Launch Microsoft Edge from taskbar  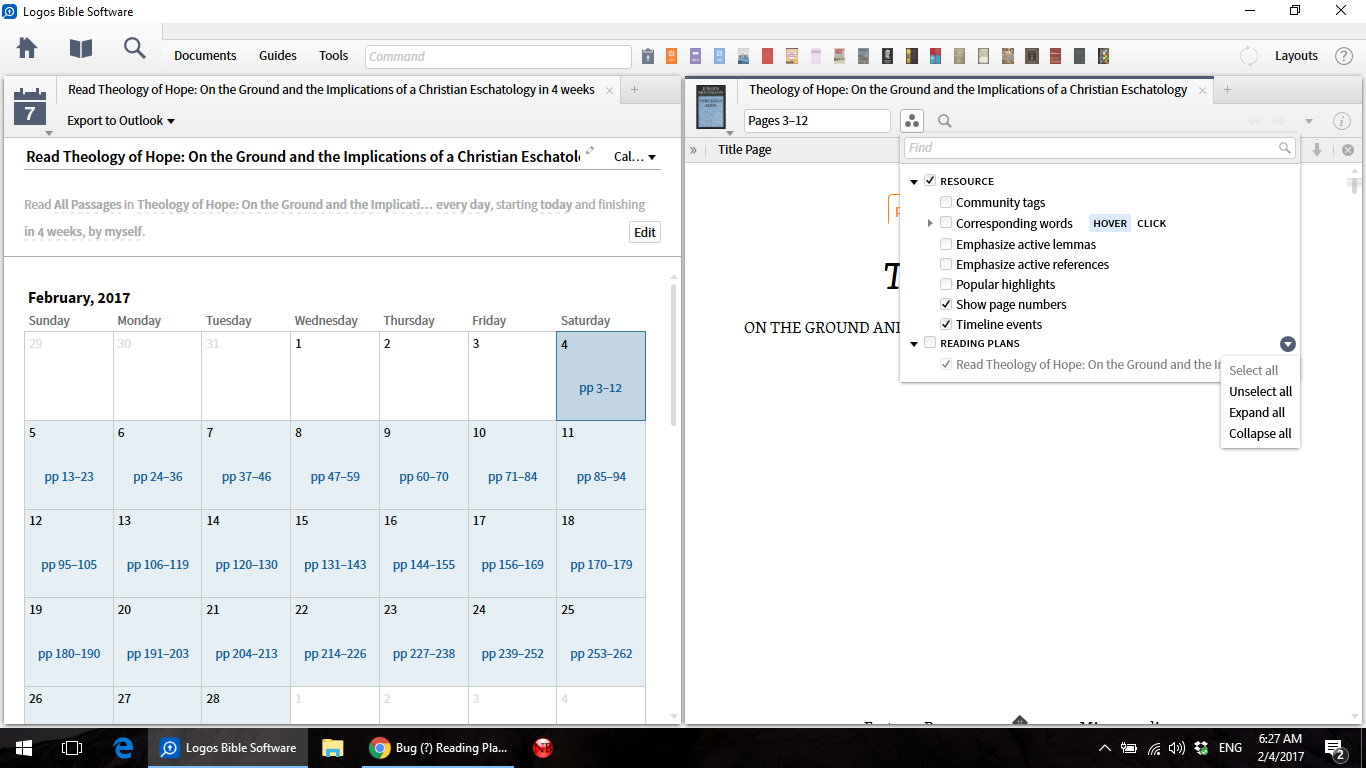click(124, 747)
